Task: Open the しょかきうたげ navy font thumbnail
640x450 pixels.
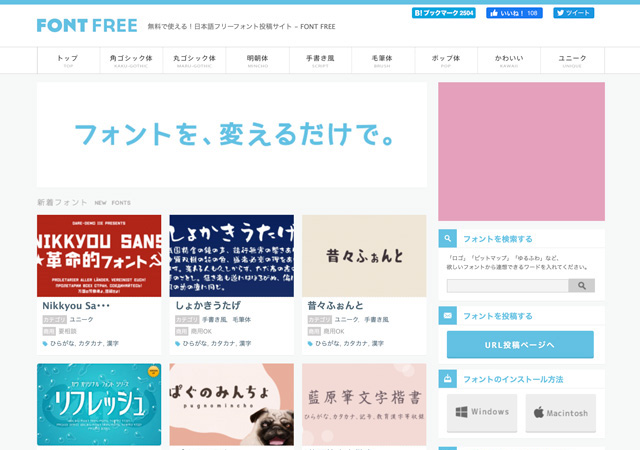Action: click(231, 256)
